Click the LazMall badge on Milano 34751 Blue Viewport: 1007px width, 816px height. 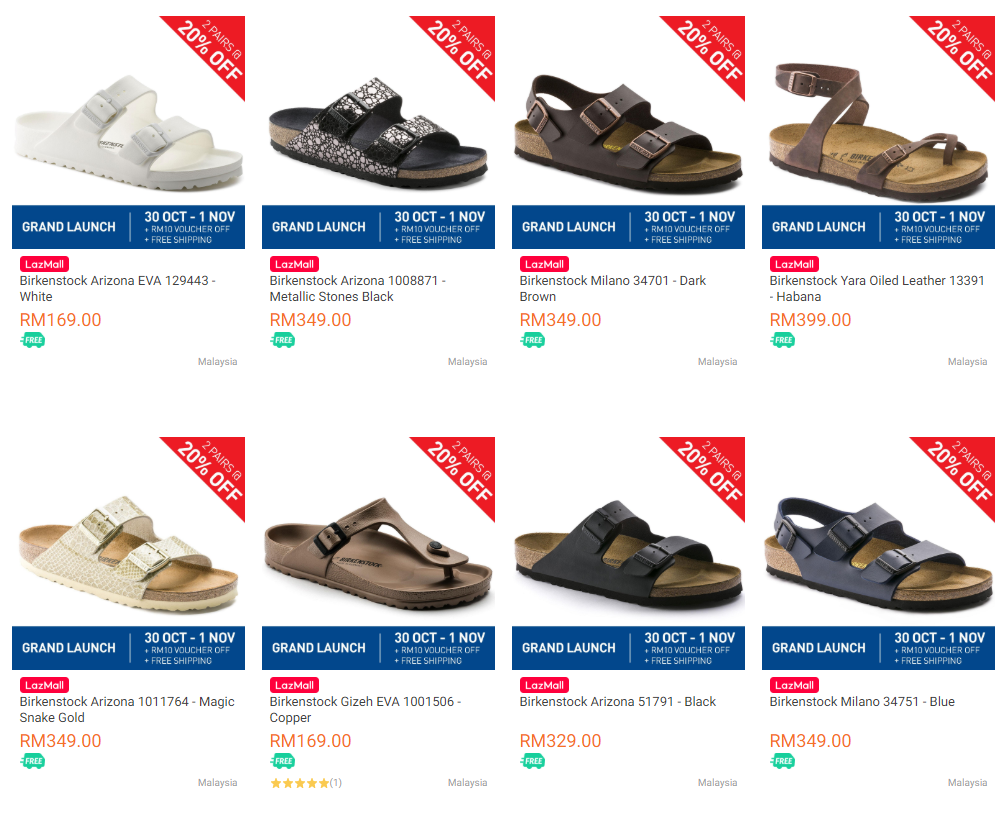tap(794, 685)
